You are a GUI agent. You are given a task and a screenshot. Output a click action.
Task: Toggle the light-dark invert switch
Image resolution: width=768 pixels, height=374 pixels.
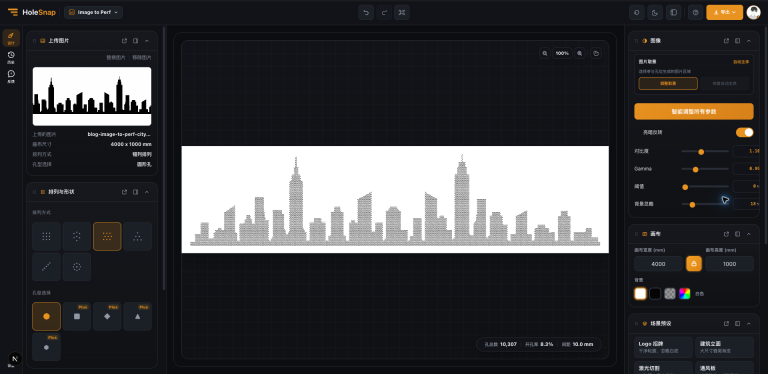click(x=744, y=132)
